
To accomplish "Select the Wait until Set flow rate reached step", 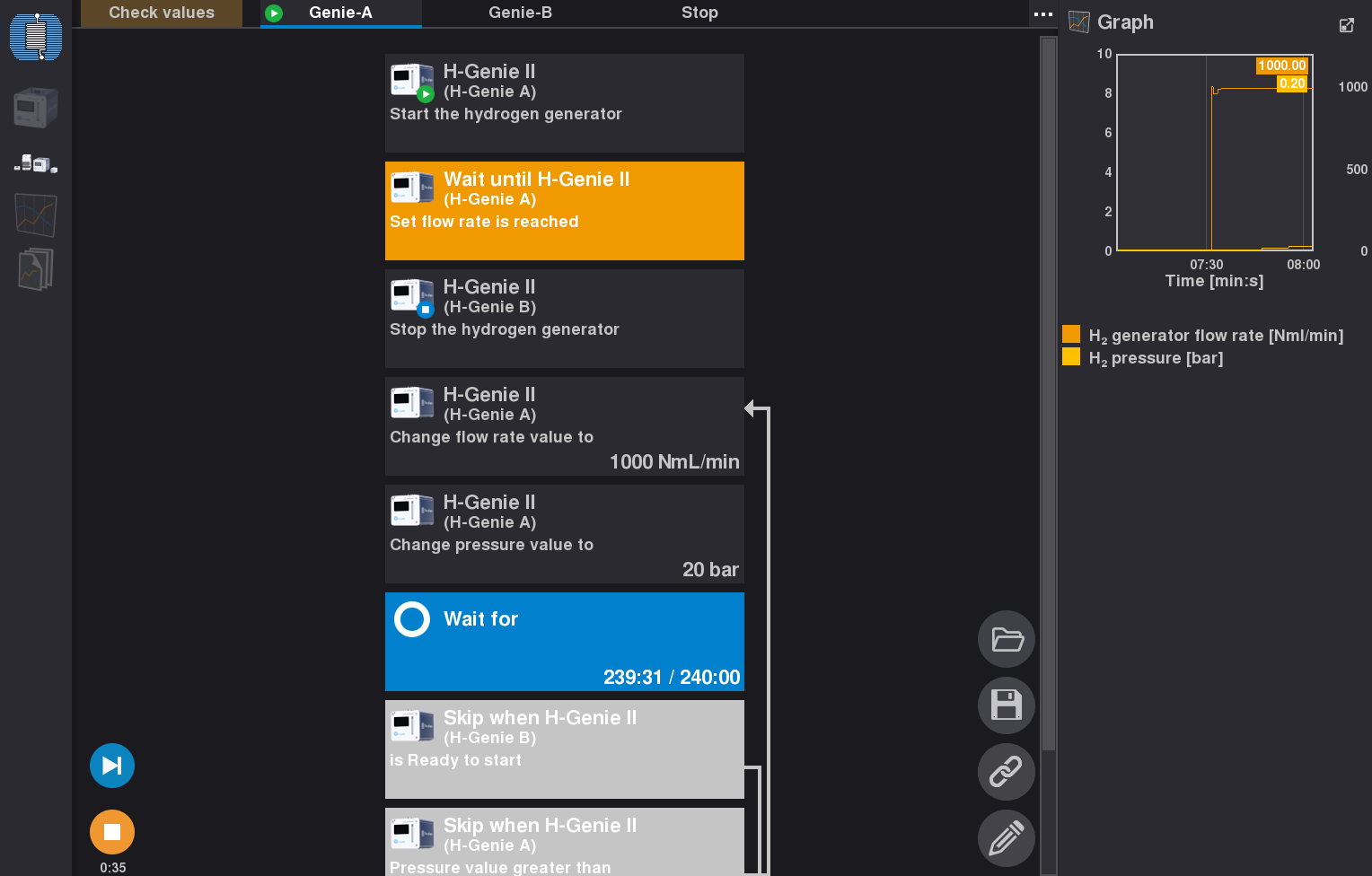I will [565, 211].
